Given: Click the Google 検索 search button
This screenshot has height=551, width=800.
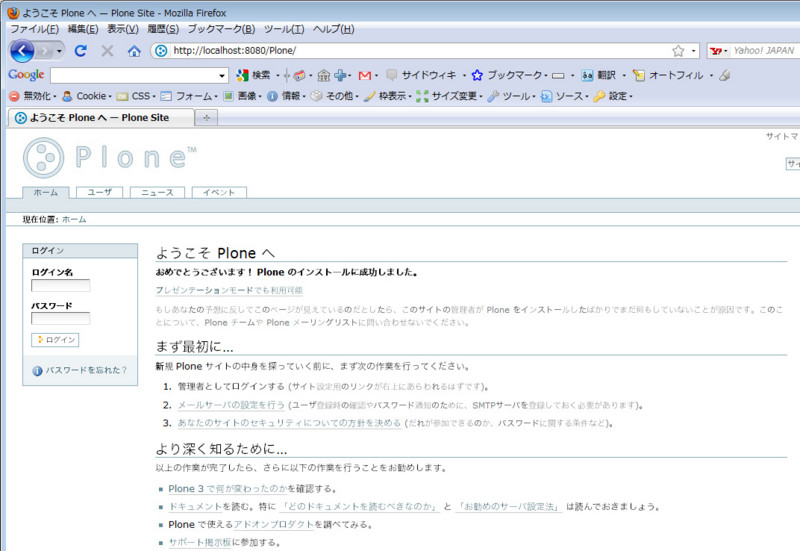Looking at the screenshot, I should [x=254, y=76].
